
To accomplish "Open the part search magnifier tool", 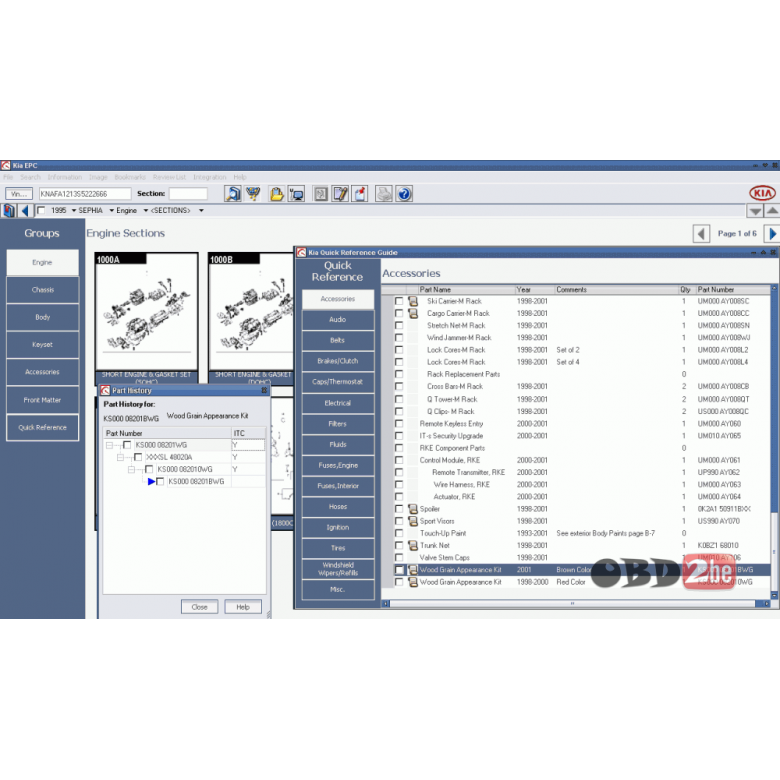I will [232, 194].
